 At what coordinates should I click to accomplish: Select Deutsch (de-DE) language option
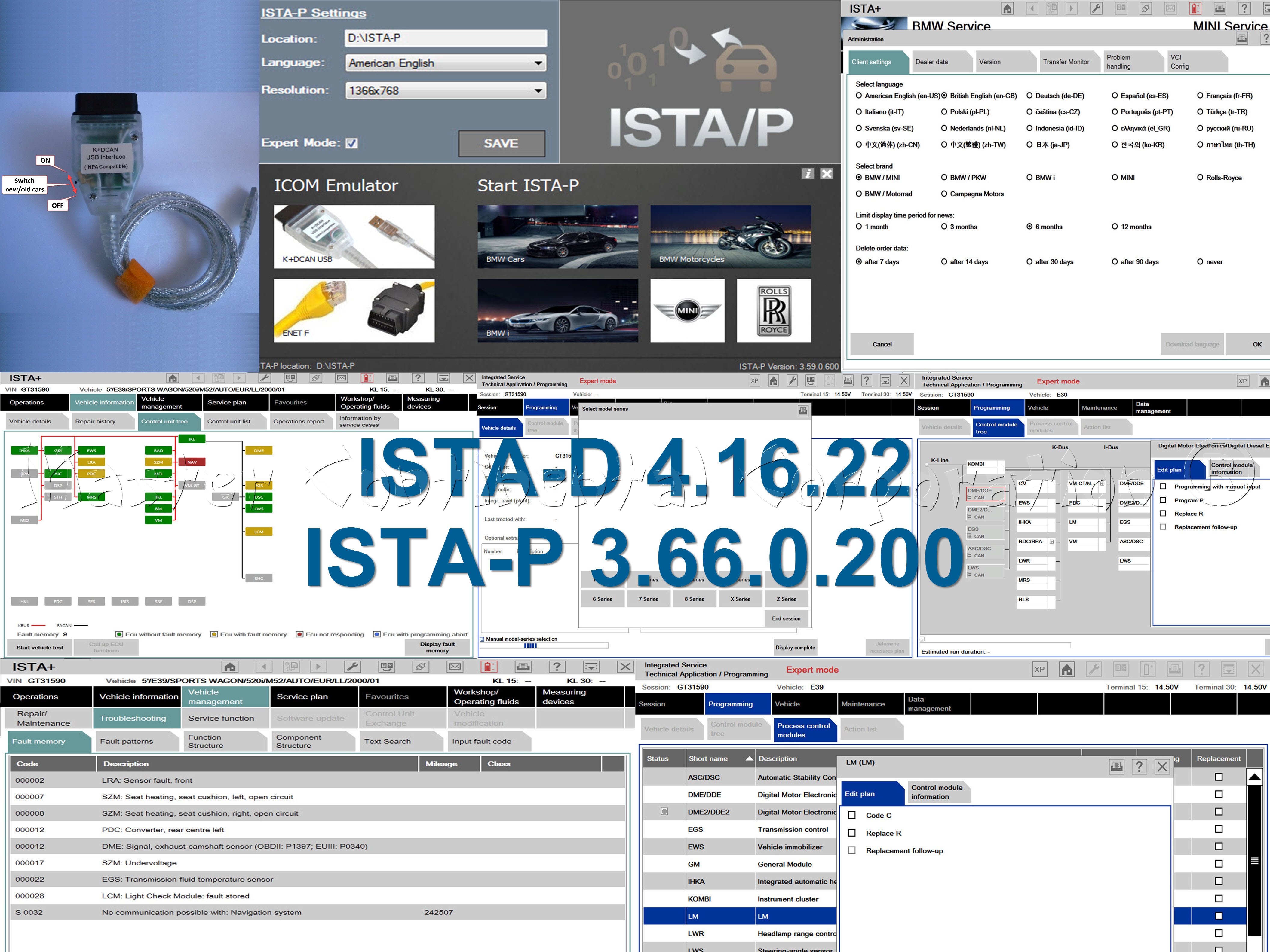pos(1029,96)
